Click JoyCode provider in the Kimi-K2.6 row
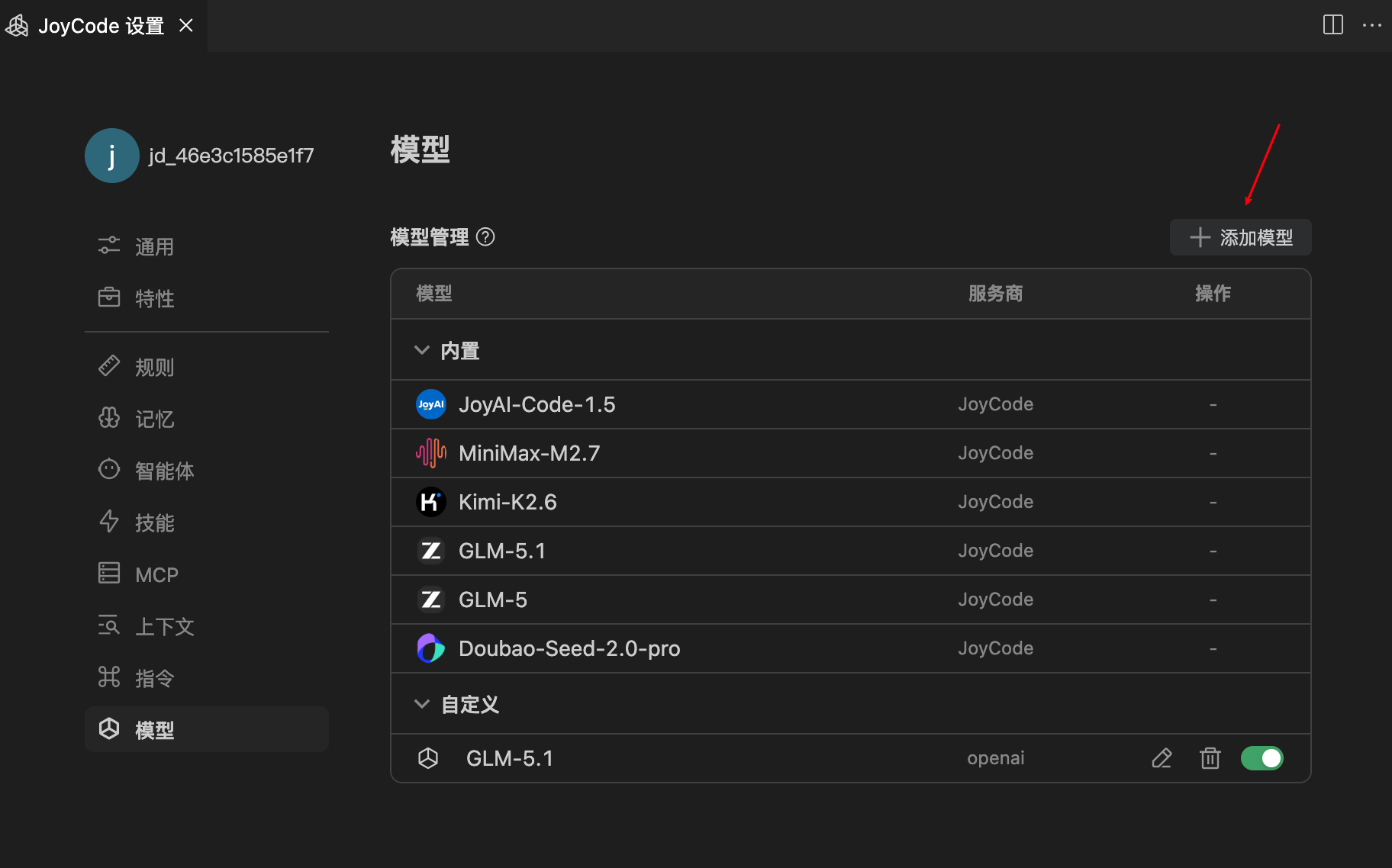Screen dimensions: 1392x868 (995, 502)
